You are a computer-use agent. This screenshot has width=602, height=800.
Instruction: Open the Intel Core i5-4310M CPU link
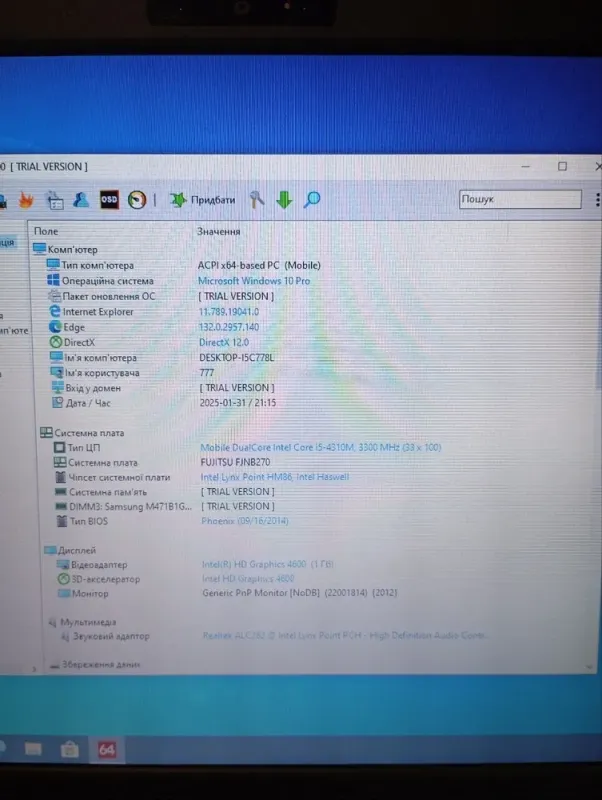[320, 447]
